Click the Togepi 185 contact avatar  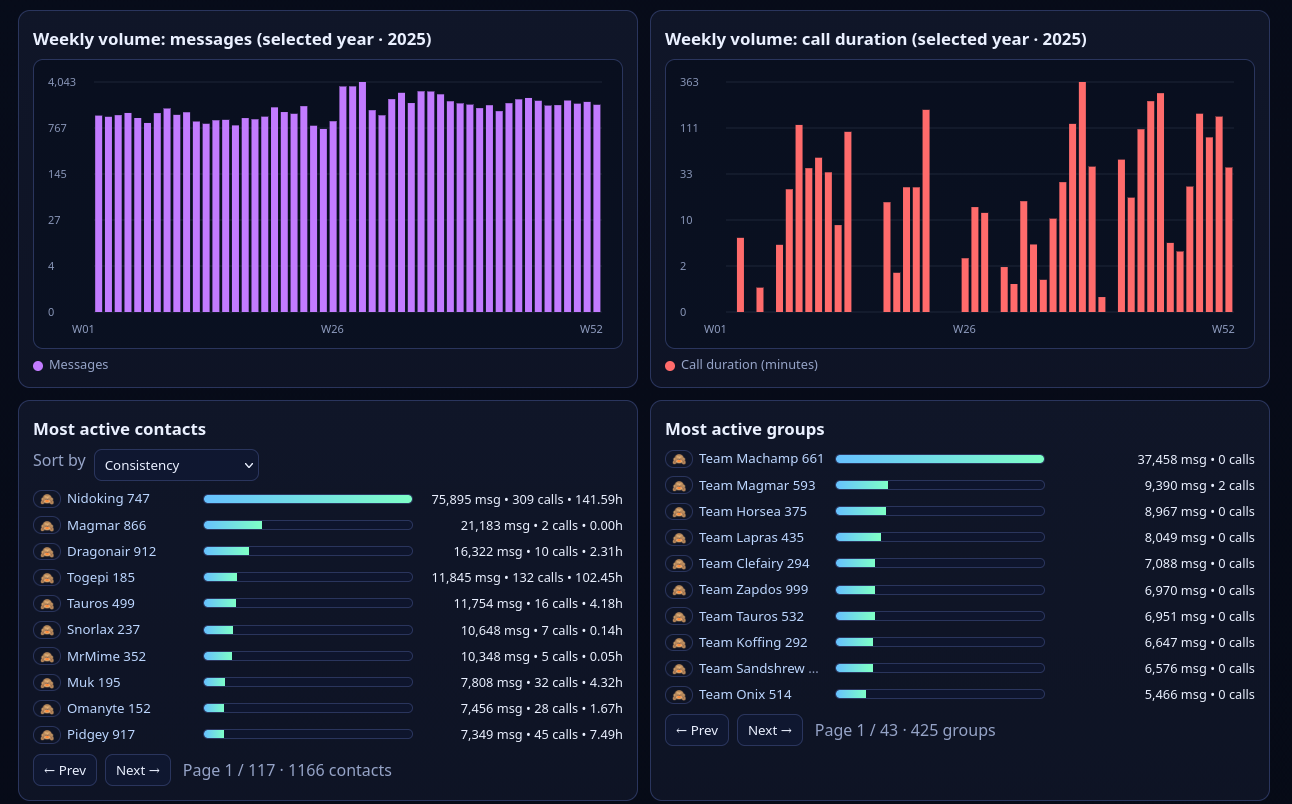coord(46,576)
